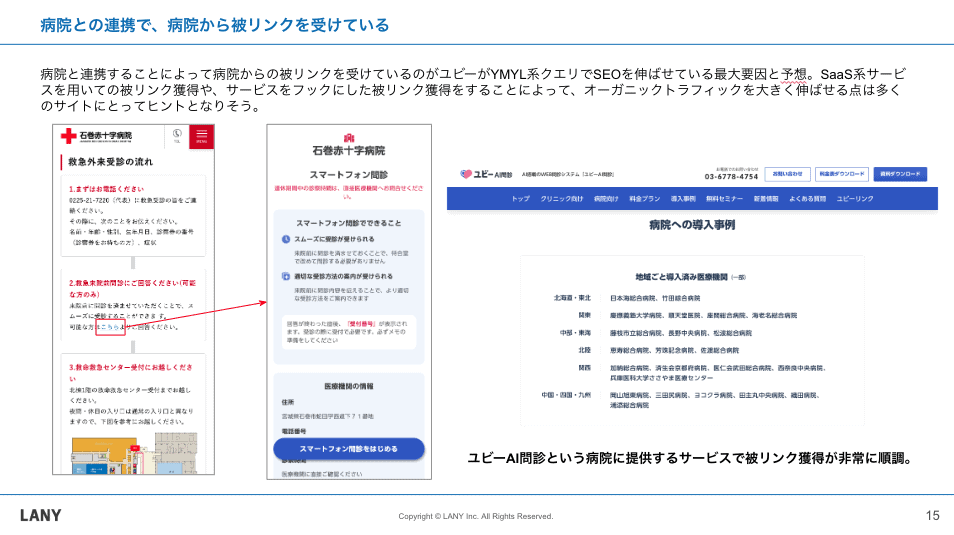Image resolution: width=954 pixels, height=535 pixels.
Task: Click the LANY logo in footer
Action: pos(41,516)
